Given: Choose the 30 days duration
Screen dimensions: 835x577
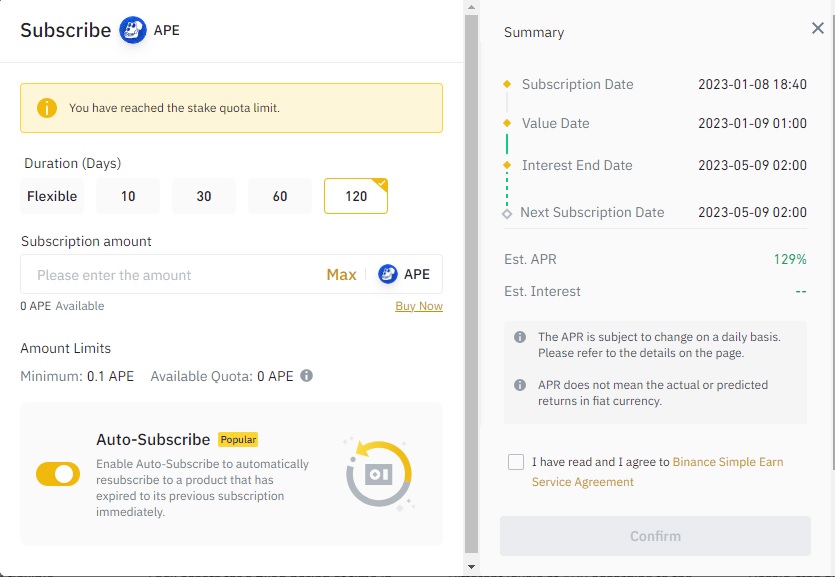Looking at the screenshot, I should (204, 196).
